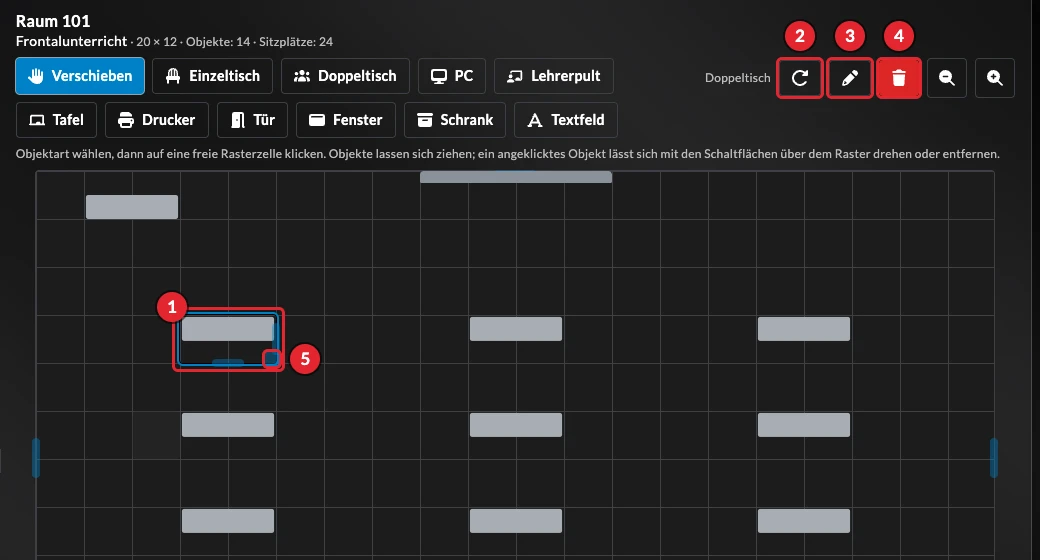
Task: Activate the Verschieben move tool
Action: pos(80,76)
